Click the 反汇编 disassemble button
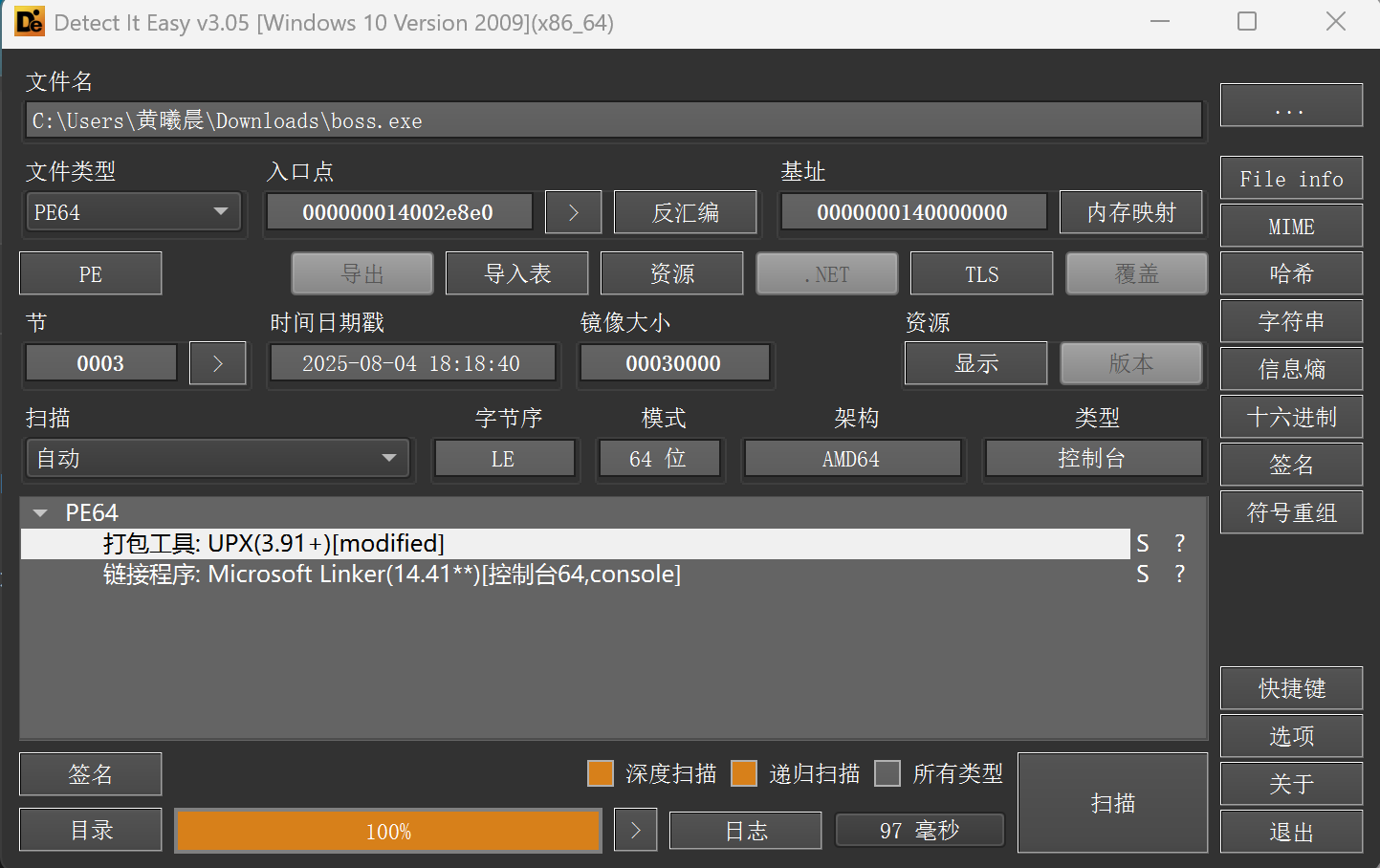The width and height of the screenshot is (1380, 868). pos(685,212)
